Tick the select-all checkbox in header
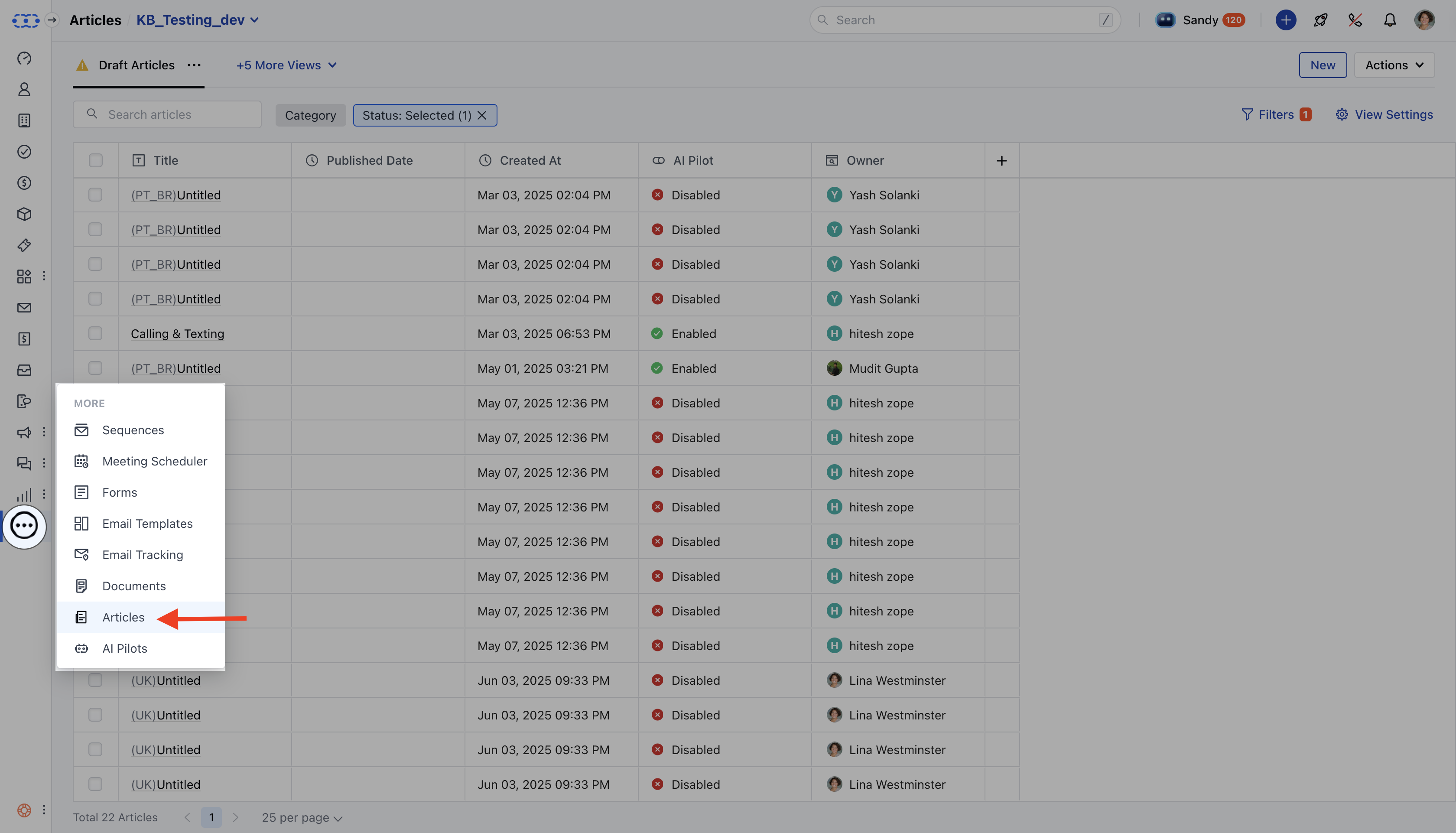Image resolution: width=1456 pixels, height=833 pixels. (95, 161)
